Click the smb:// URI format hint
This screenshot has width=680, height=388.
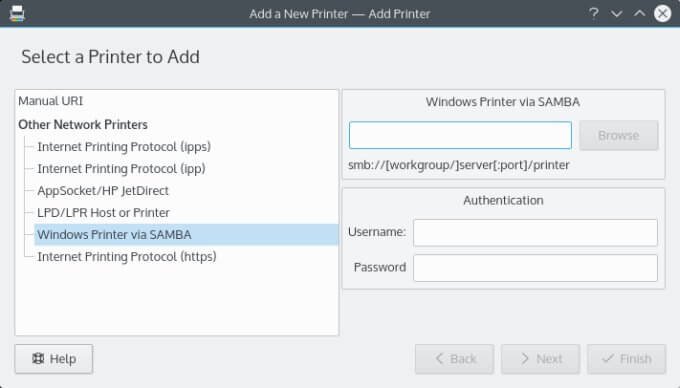click(459, 165)
